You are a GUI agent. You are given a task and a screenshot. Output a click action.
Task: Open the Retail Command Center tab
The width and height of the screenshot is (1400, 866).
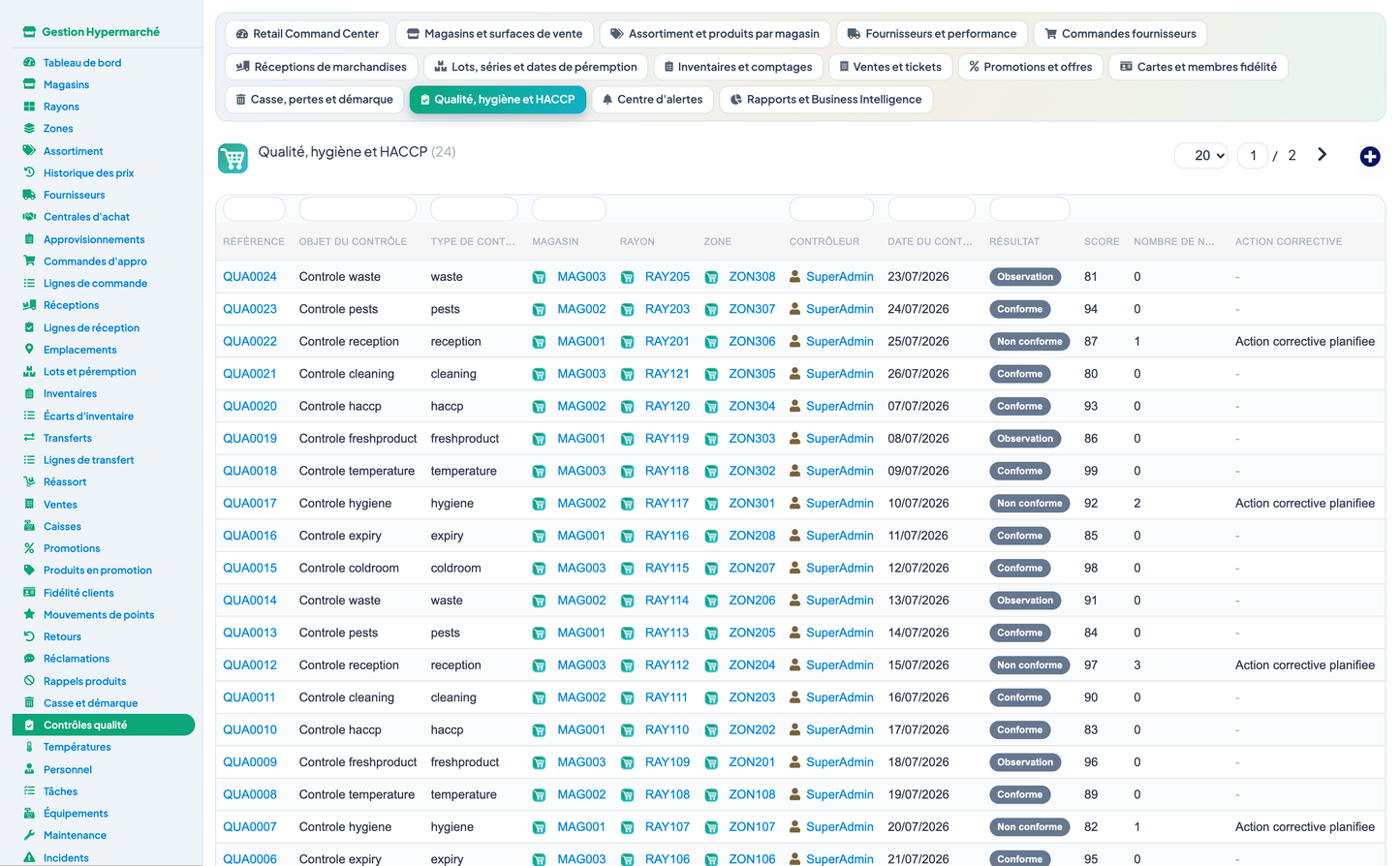point(307,34)
